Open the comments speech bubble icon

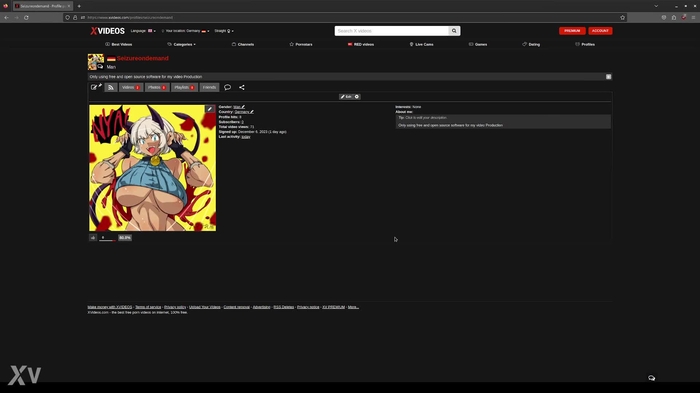click(227, 88)
